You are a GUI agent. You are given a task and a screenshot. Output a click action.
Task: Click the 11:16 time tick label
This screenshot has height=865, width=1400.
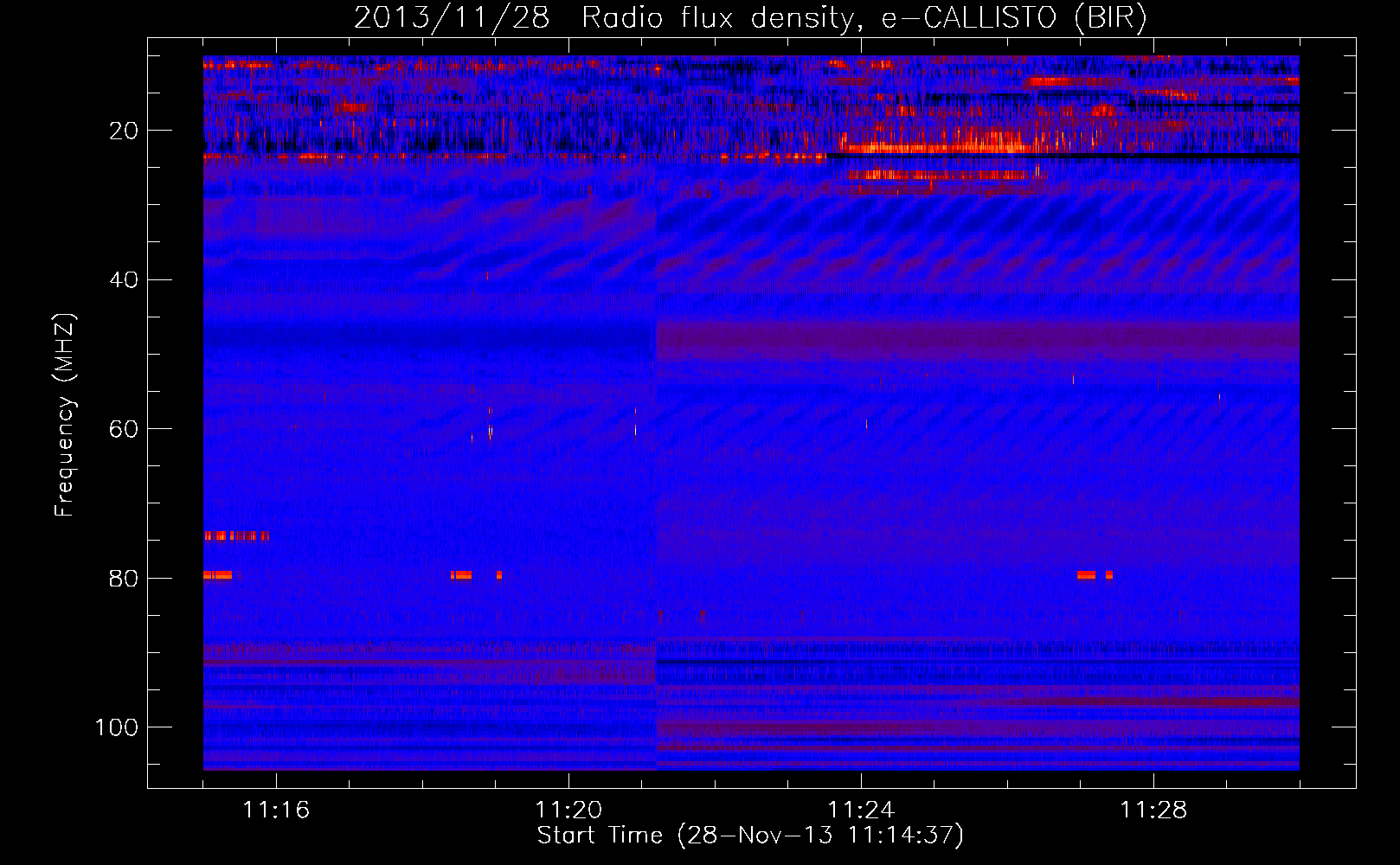pyautogui.click(x=276, y=810)
